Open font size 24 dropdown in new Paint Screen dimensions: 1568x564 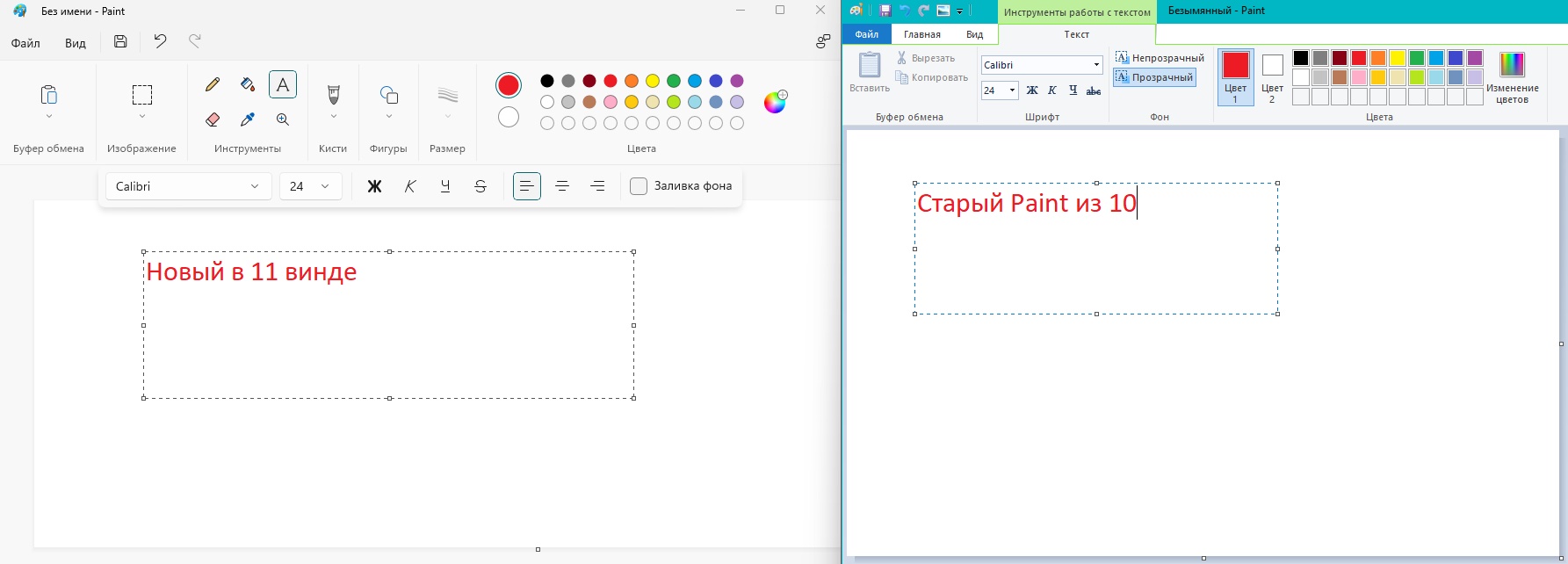pyautogui.click(x=310, y=186)
